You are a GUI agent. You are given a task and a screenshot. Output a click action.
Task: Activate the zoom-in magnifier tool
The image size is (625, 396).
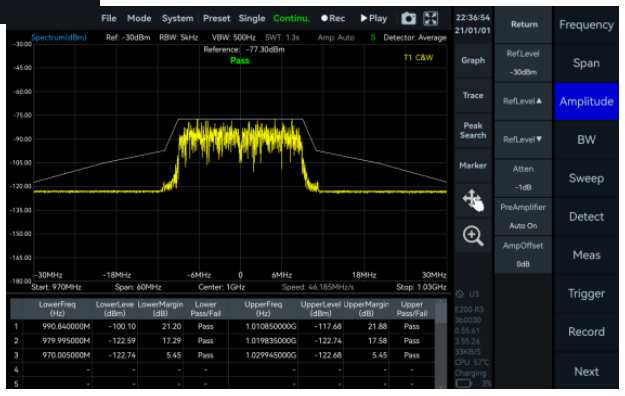(x=473, y=236)
